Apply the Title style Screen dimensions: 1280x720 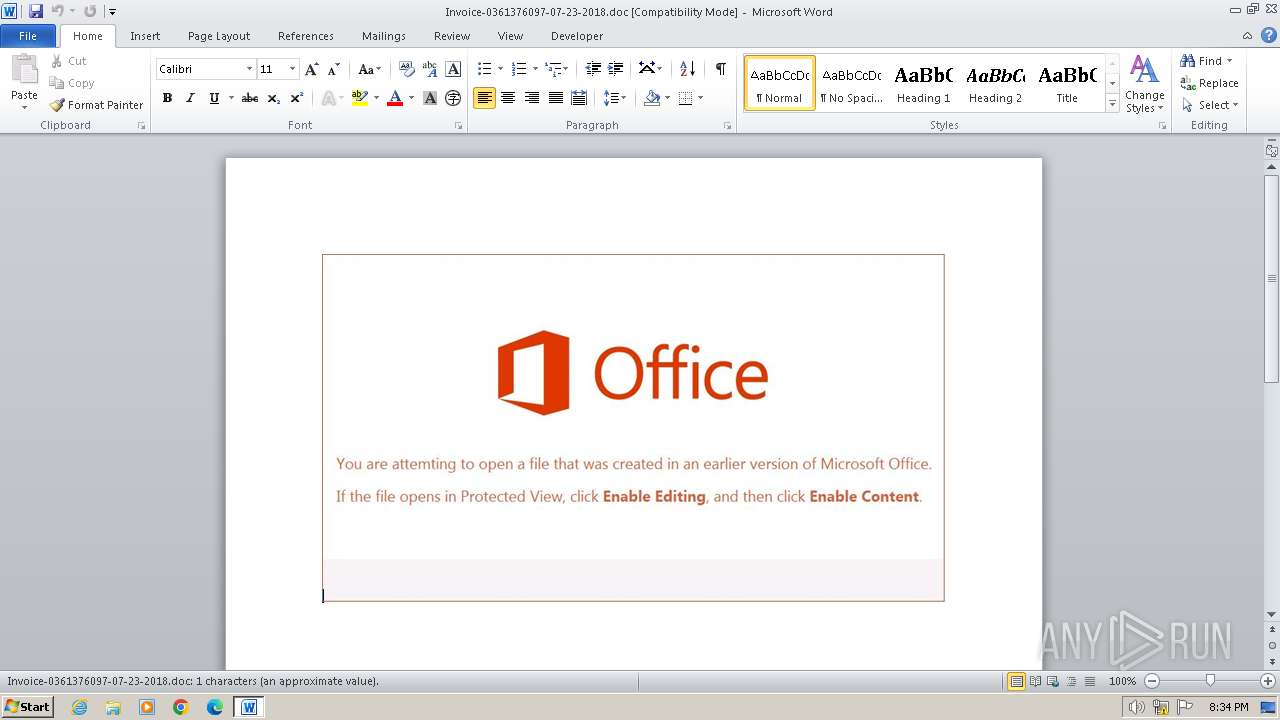click(x=1067, y=83)
